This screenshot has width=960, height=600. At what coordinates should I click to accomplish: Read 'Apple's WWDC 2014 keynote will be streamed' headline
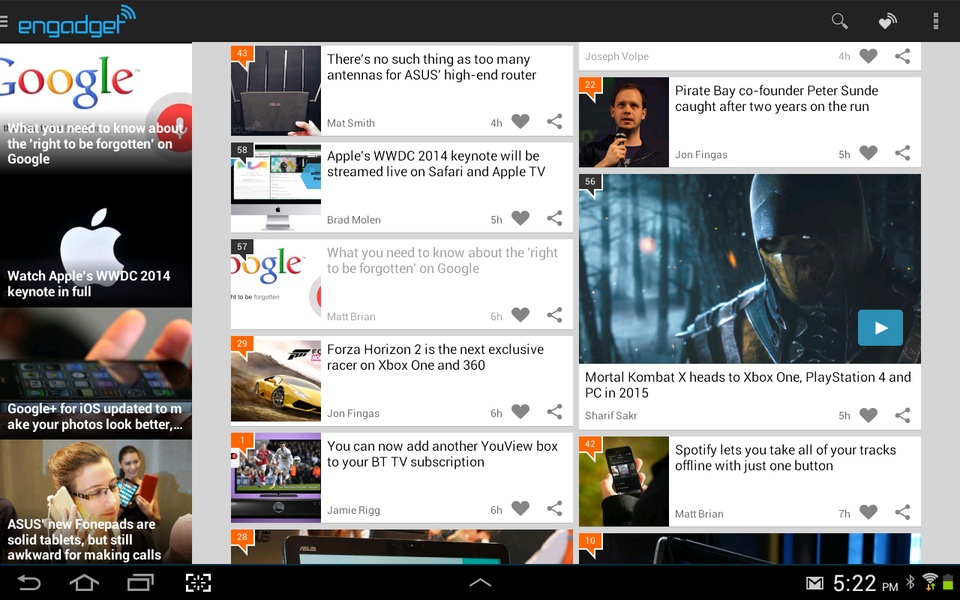tap(436, 164)
